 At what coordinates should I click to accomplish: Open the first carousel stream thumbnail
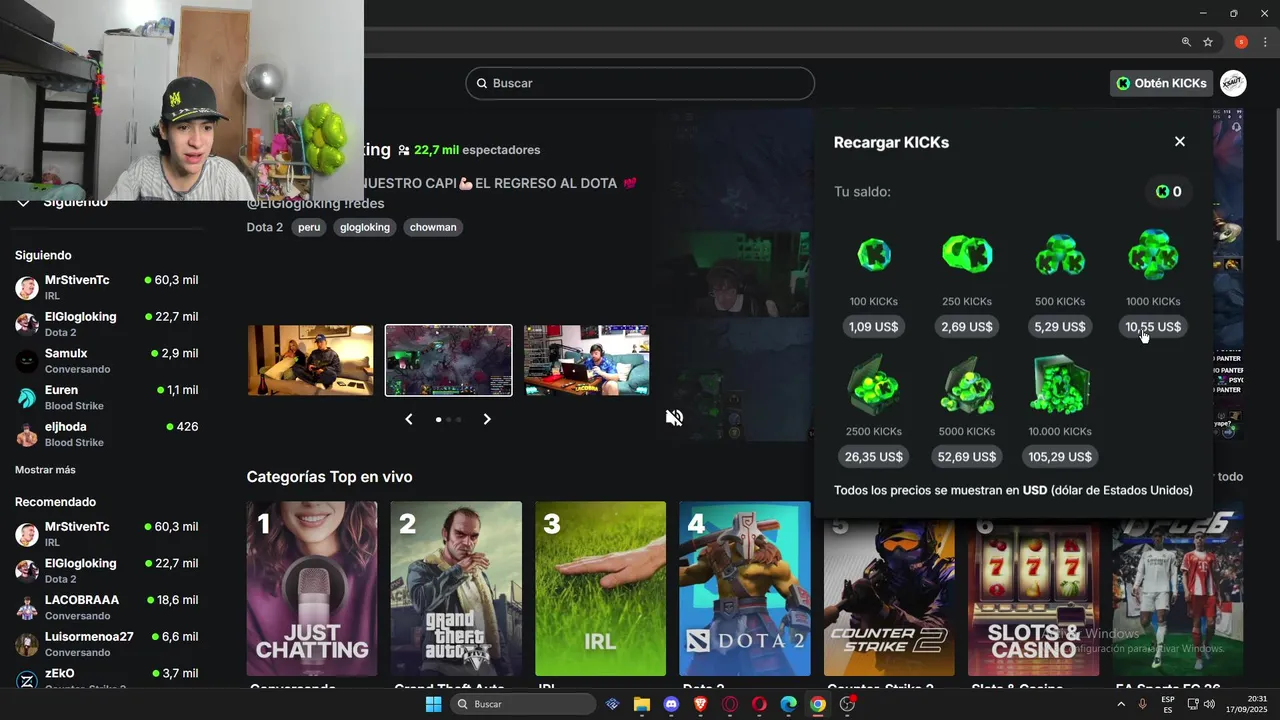(x=310, y=360)
